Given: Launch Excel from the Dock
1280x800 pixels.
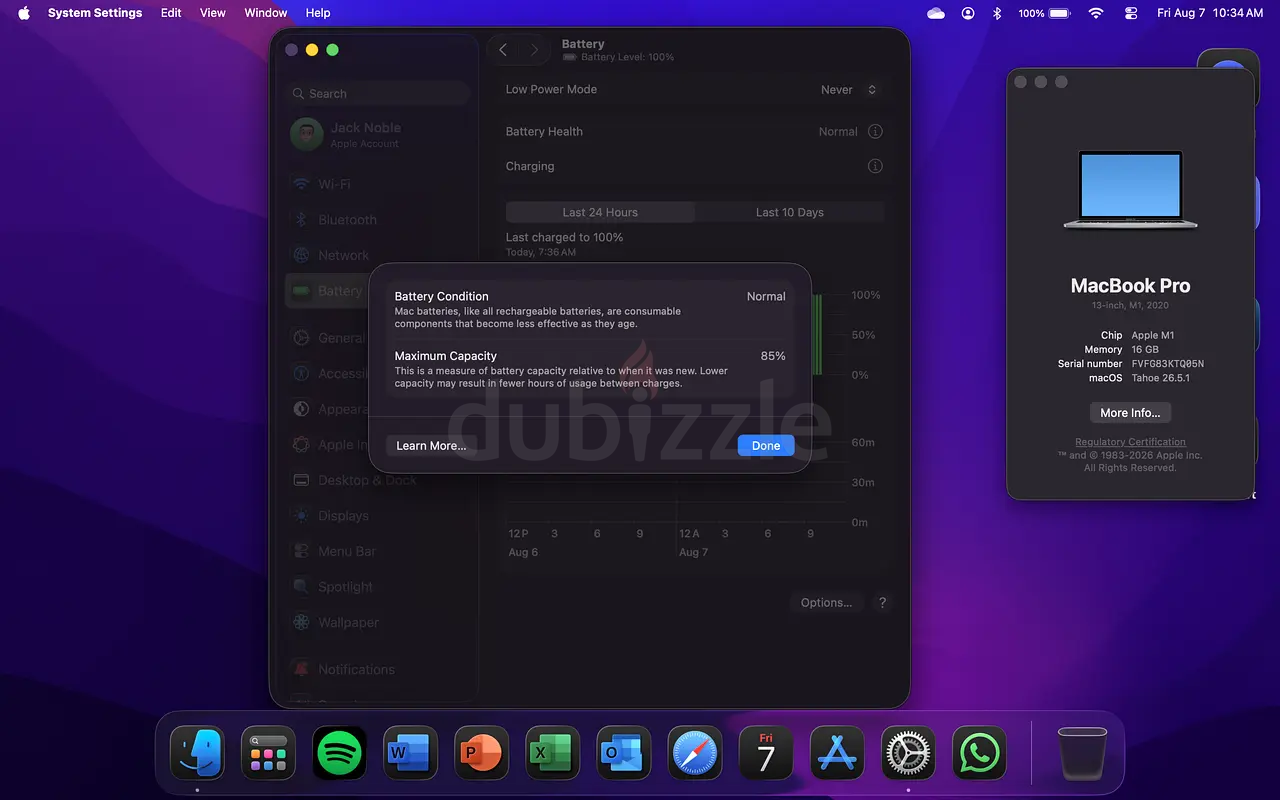Looking at the screenshot, I should [552, 753].
